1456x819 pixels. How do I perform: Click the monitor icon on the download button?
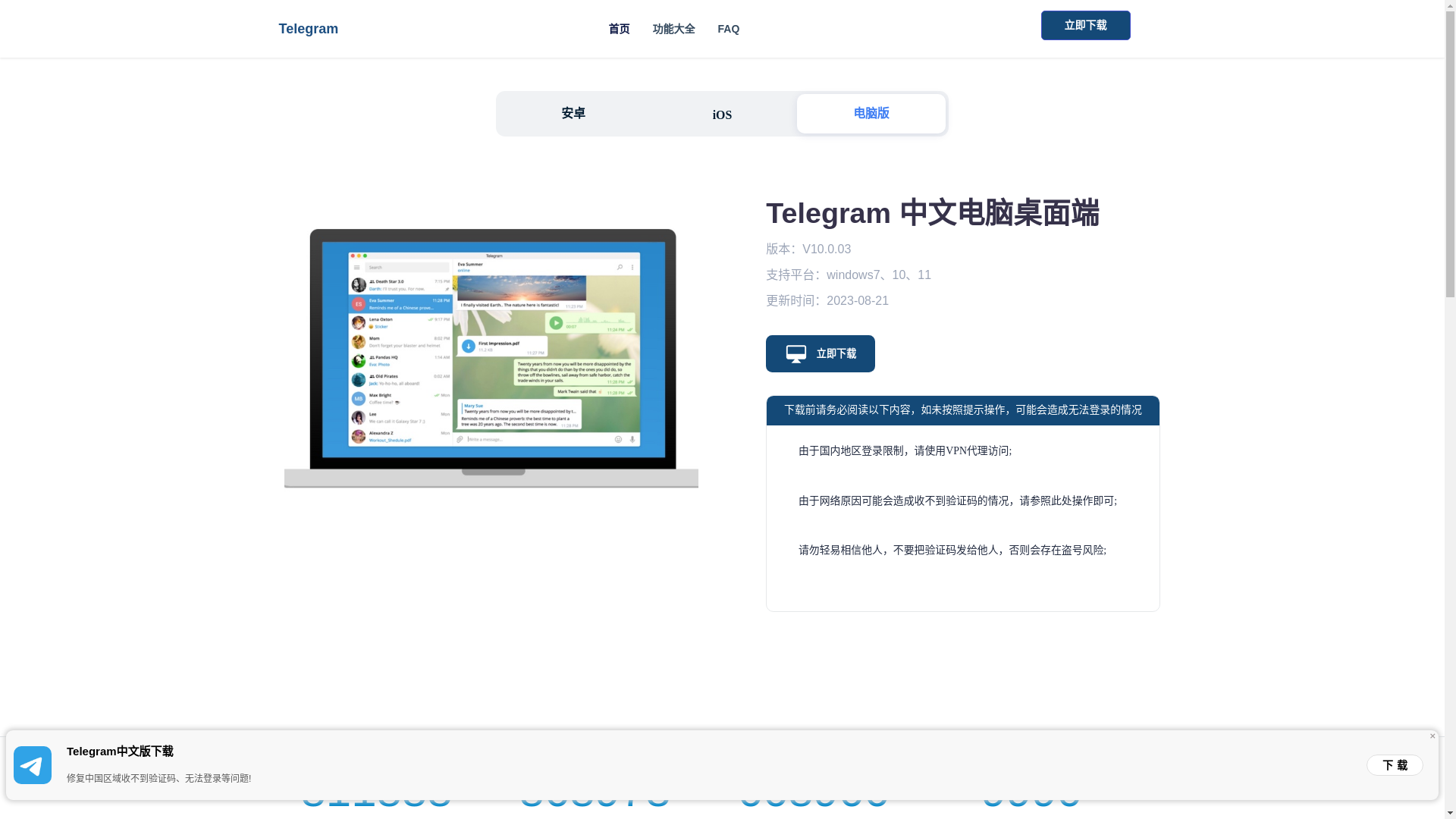point(795,354)
